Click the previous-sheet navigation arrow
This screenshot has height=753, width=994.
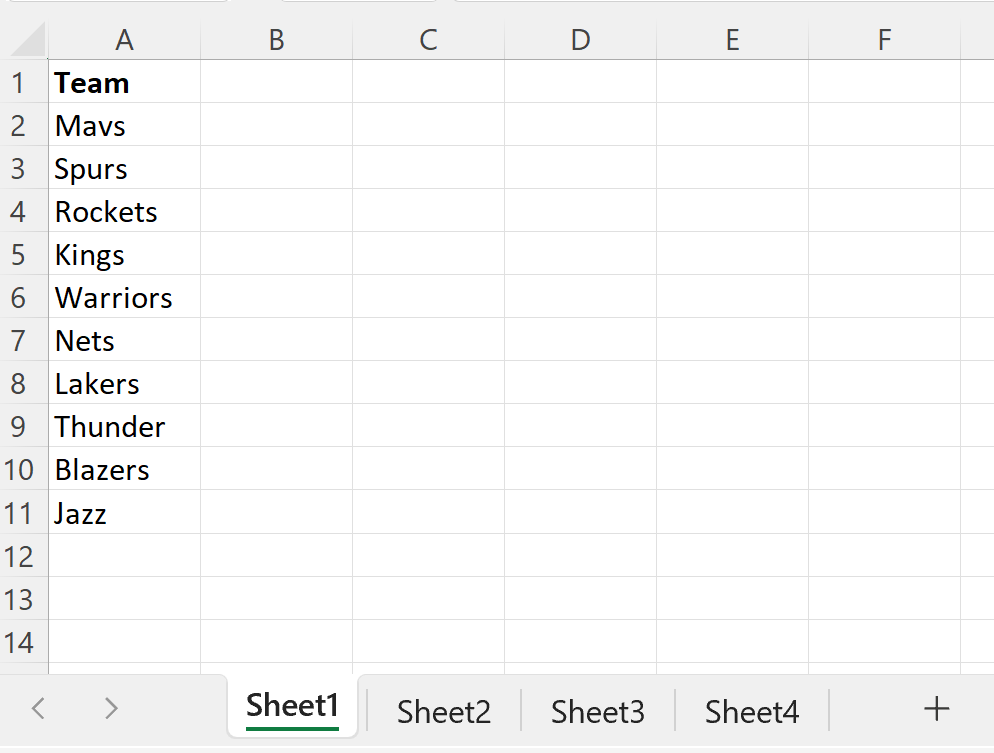(x=38, y=708)
